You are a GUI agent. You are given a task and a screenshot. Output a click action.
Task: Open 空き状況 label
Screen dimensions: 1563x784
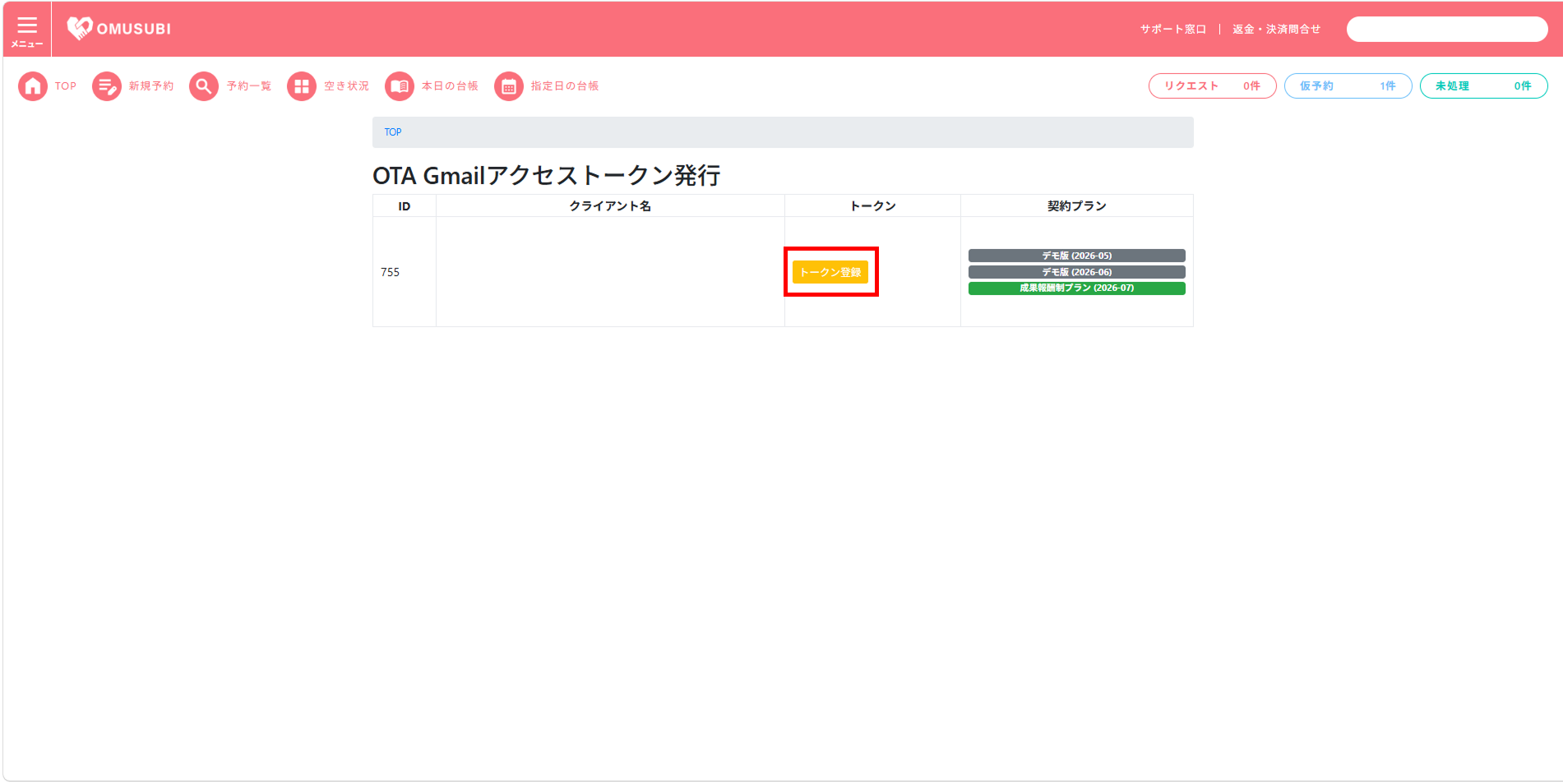point(346,86)
